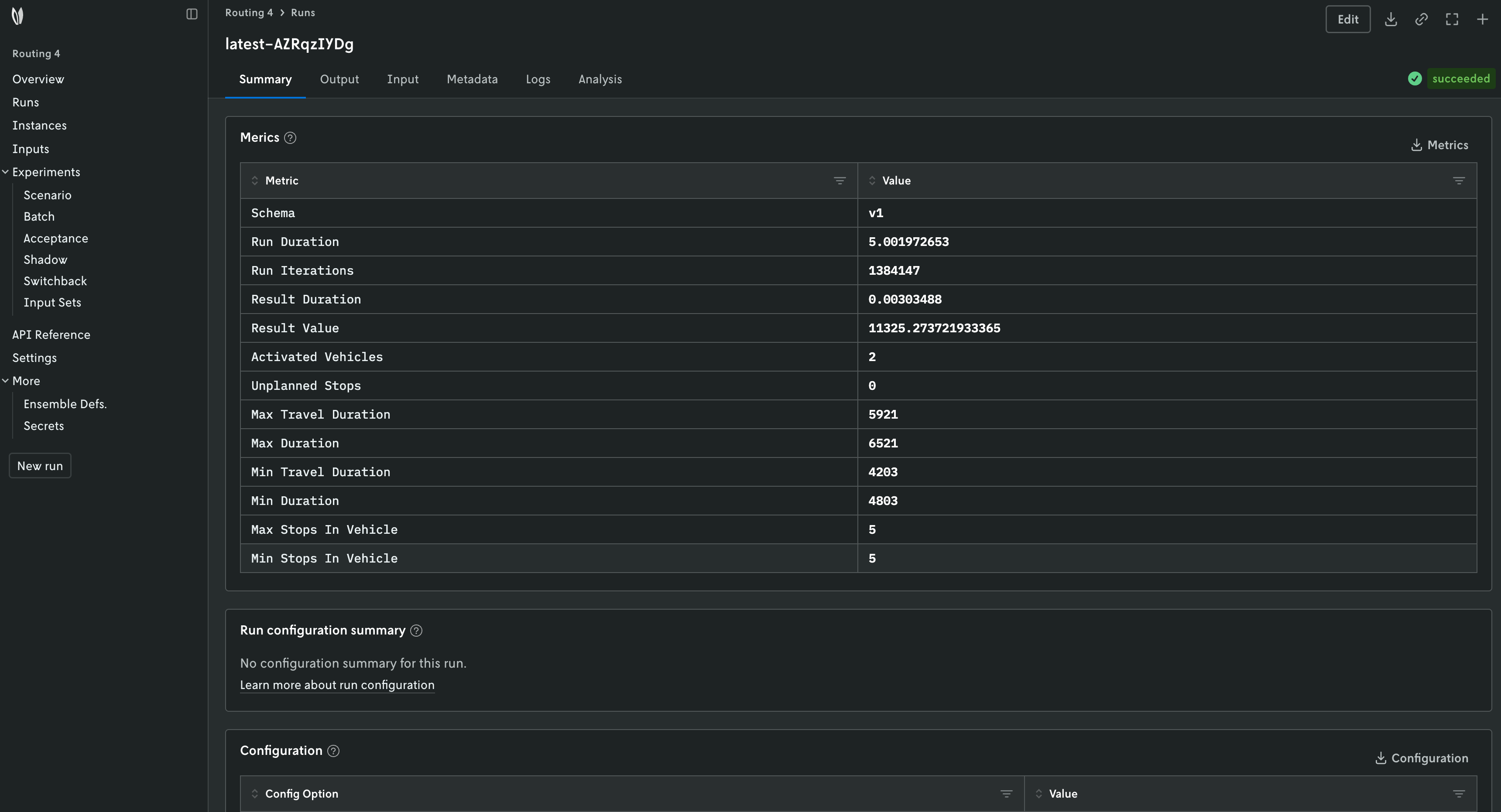
Task: Open the metrics Value column filter icon
Action: [x=1459, y=181]
